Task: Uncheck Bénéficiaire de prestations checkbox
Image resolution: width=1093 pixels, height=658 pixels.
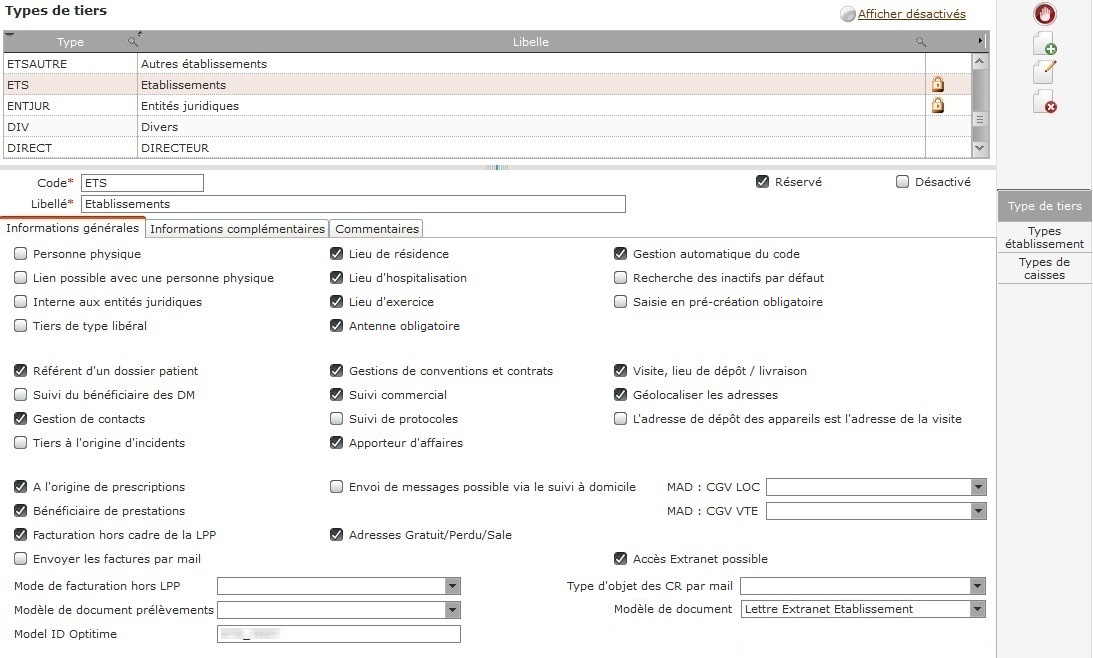Action: tap(20, 511)
